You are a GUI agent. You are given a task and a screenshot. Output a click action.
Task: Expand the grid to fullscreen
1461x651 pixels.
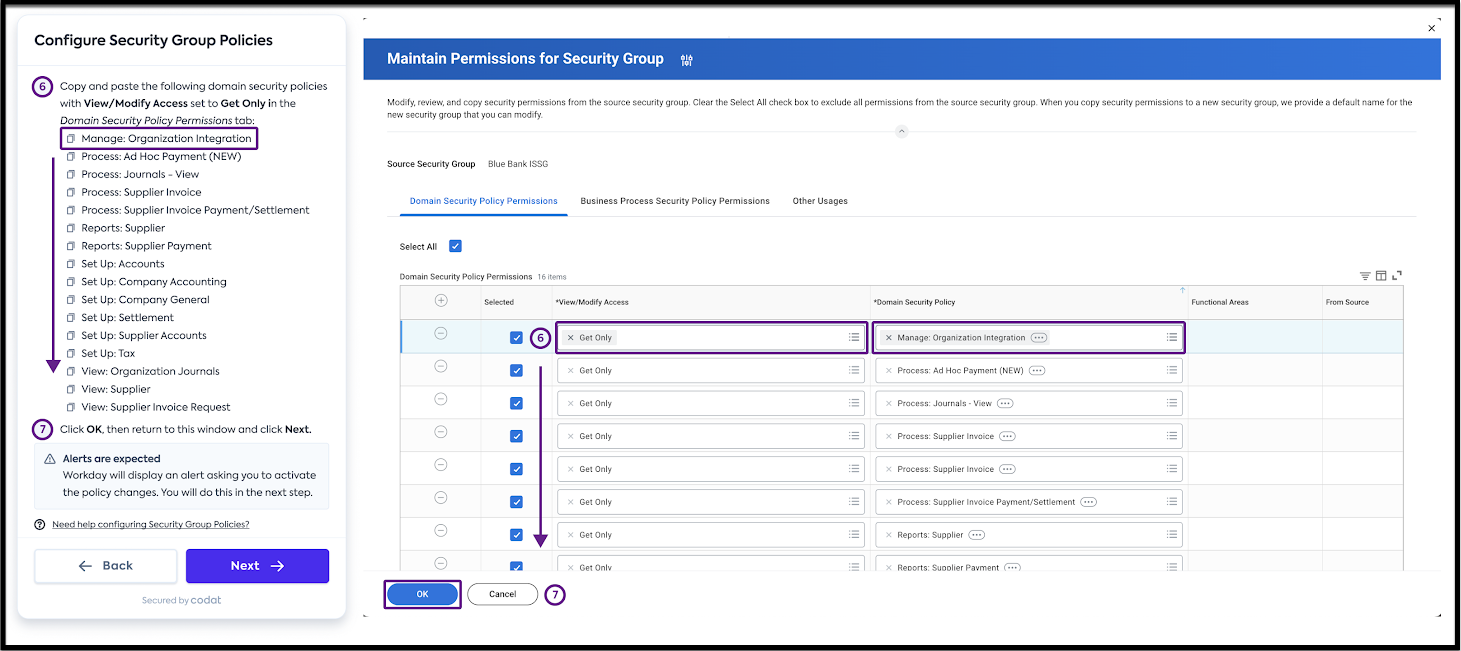1397,276
